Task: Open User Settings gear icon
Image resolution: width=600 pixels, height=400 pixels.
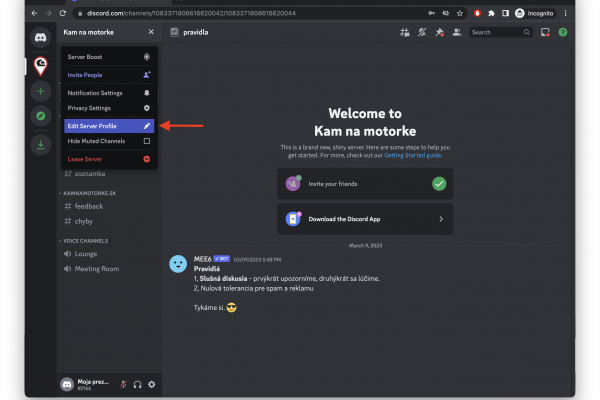Action: [x=152, y=384]
